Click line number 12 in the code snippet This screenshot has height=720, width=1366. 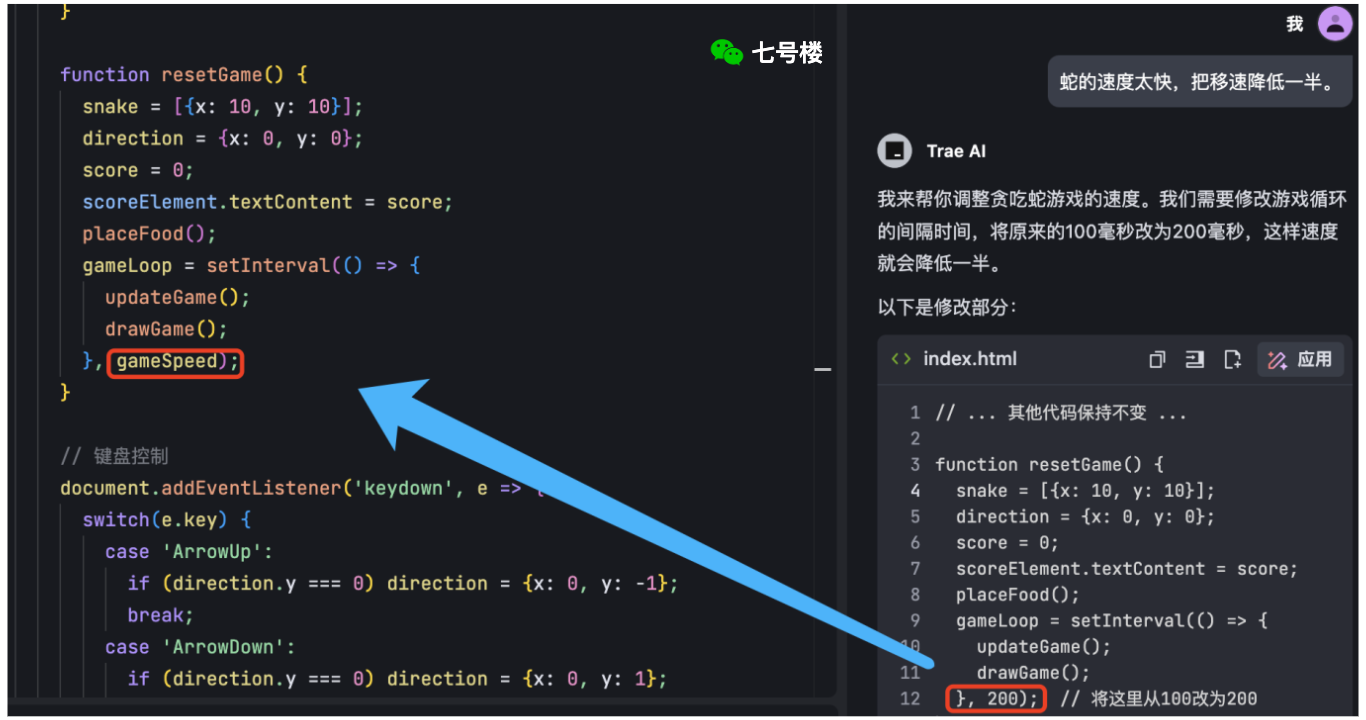(x=911, y=698)
